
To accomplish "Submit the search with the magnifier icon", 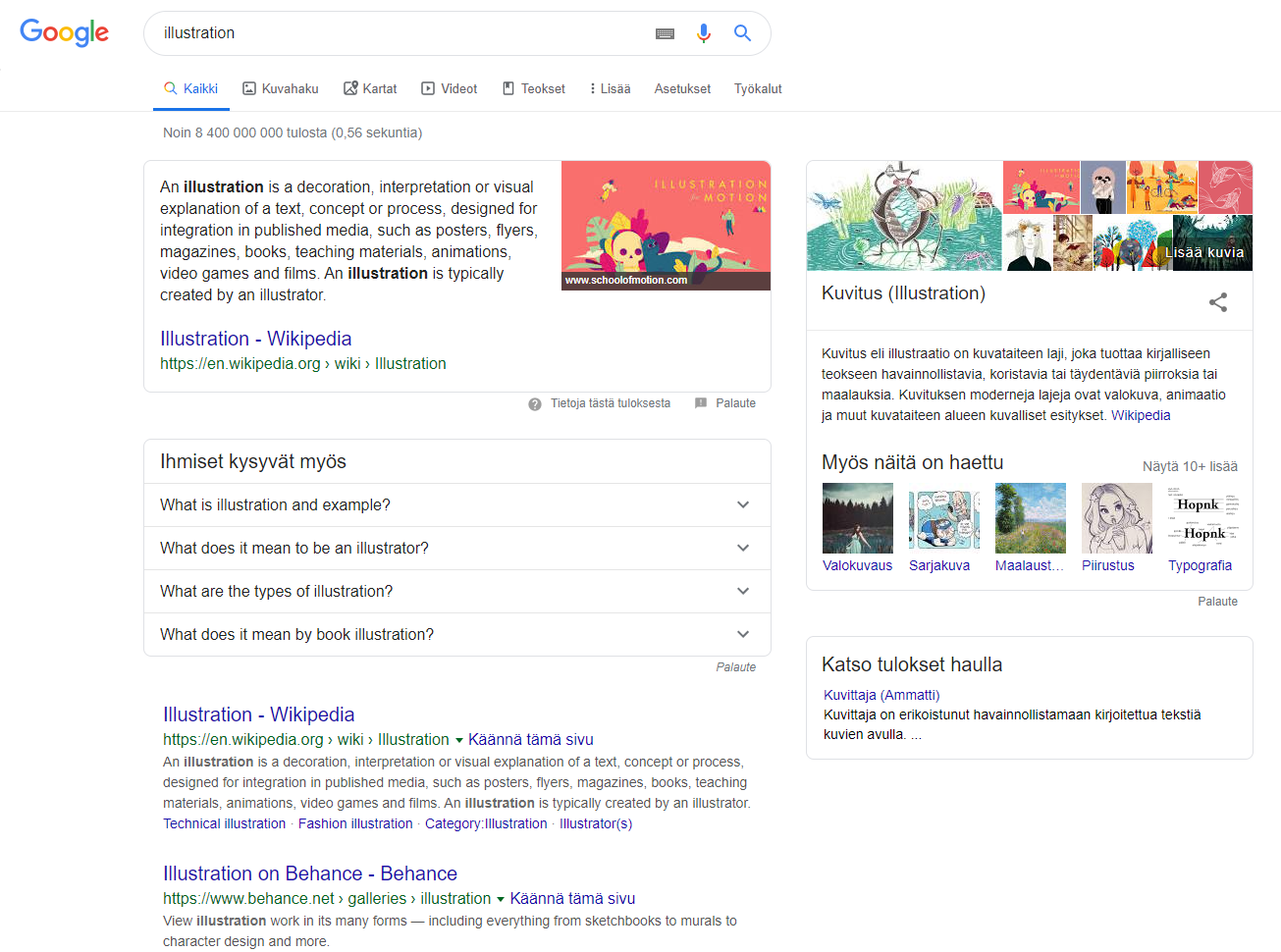I will [x=743, y=33].
